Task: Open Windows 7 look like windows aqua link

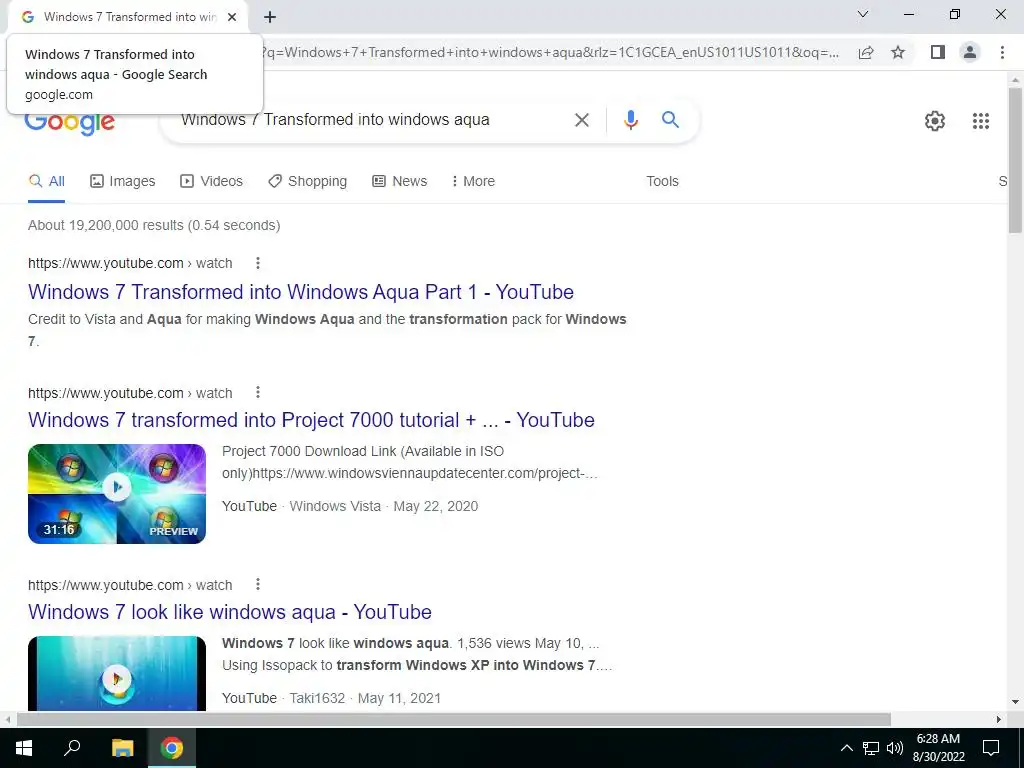Action: coord(230,612)
